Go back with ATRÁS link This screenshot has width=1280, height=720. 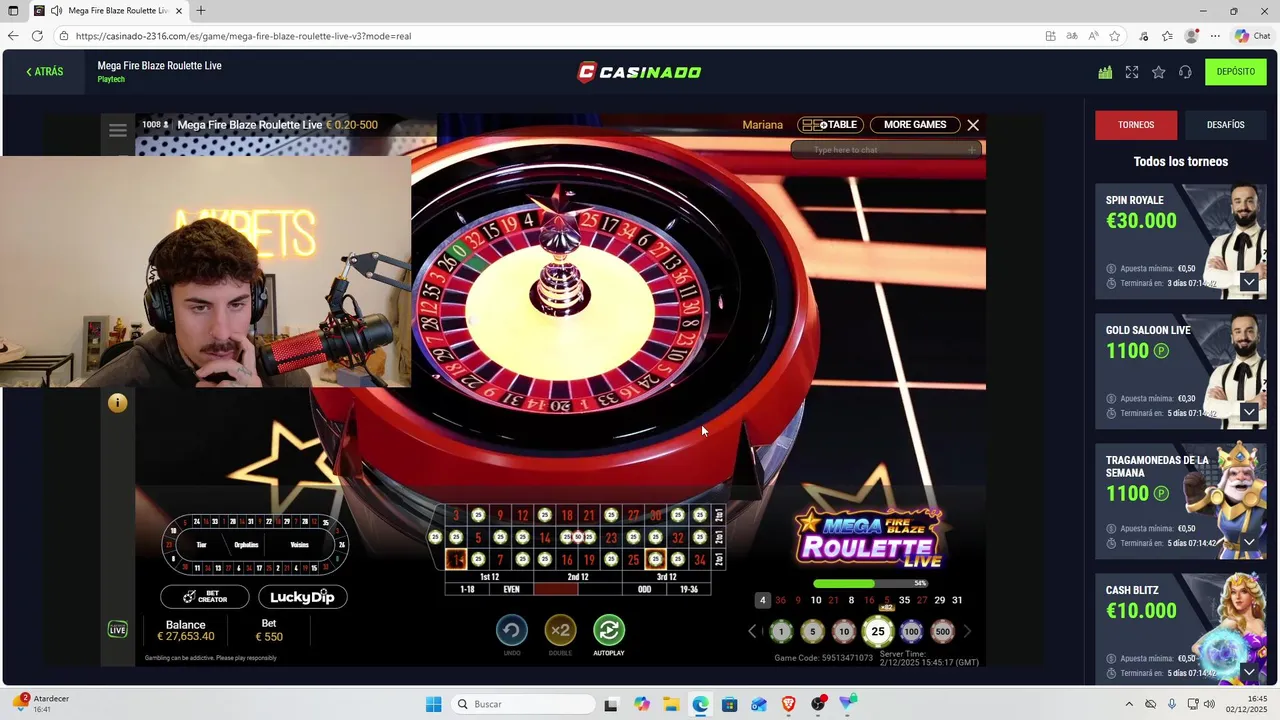44,72
